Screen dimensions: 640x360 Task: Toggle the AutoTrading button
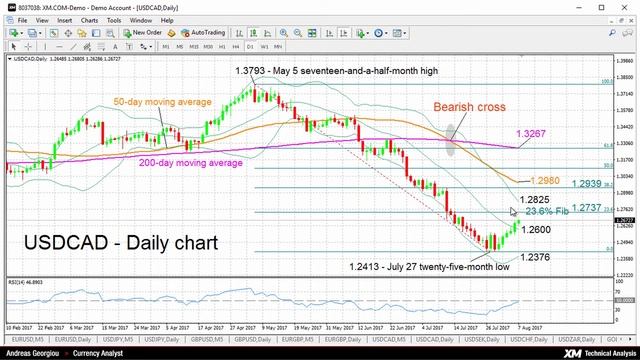click(203, 33)
